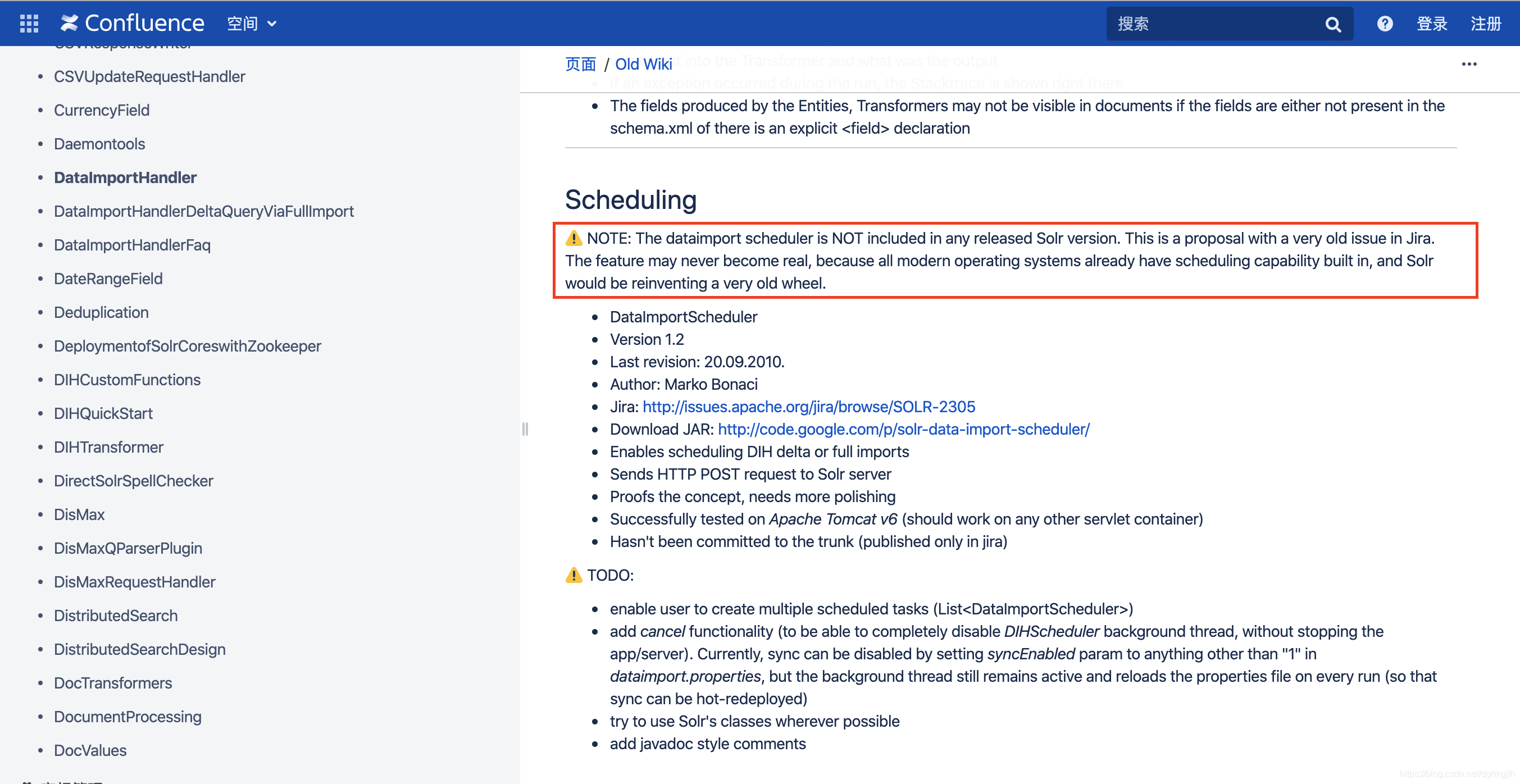Screen dimensions: 1520x784
Task: Click the warning icon beside NOTE
Action: click(574, 238)
